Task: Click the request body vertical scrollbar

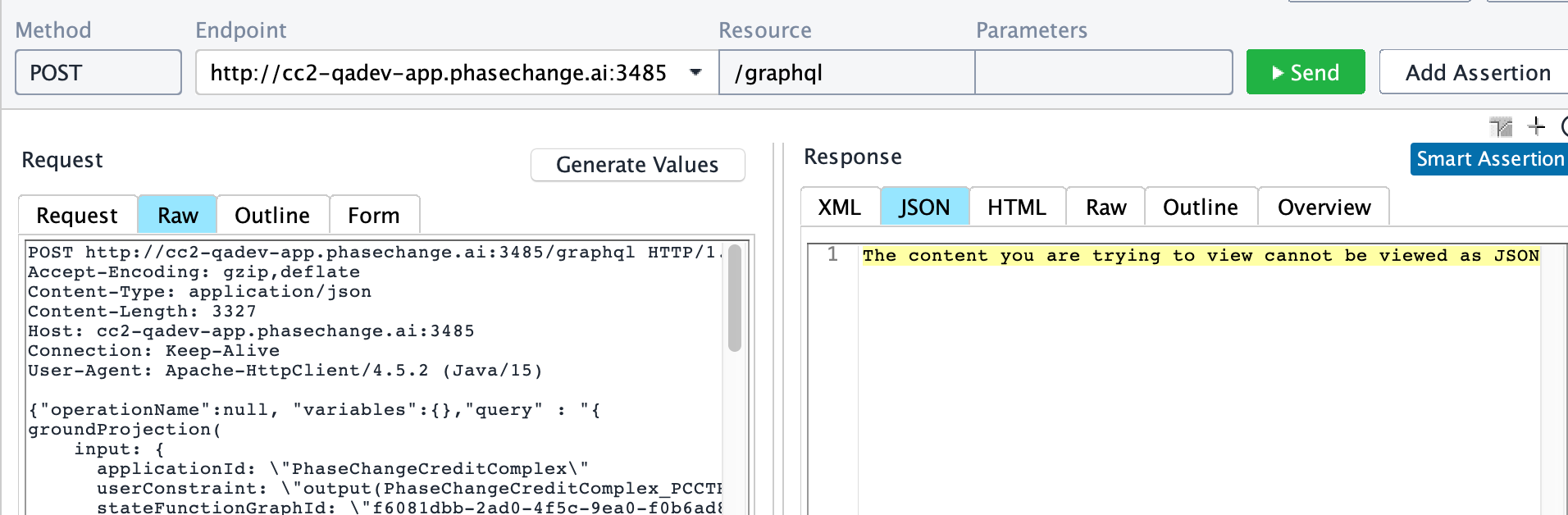Action: click(735, 299)
